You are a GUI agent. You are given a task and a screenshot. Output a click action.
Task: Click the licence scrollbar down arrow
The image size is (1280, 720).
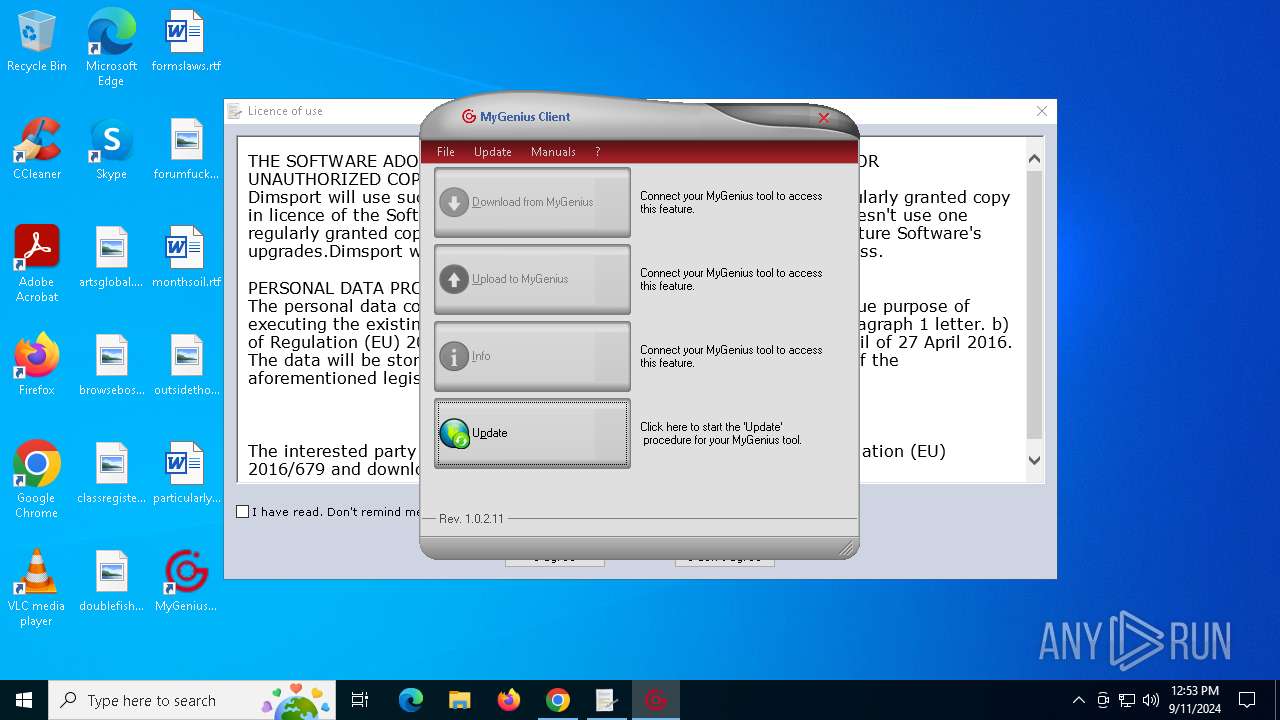pyautogui.click(x=1034, y=461)
